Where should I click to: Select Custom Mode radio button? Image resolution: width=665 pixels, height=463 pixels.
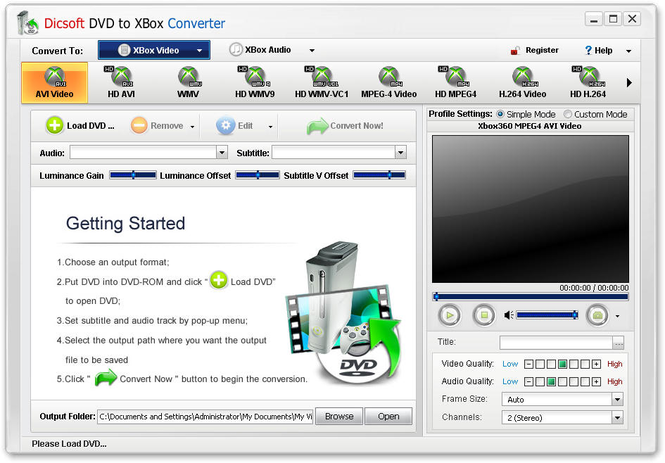pos(567,114)
